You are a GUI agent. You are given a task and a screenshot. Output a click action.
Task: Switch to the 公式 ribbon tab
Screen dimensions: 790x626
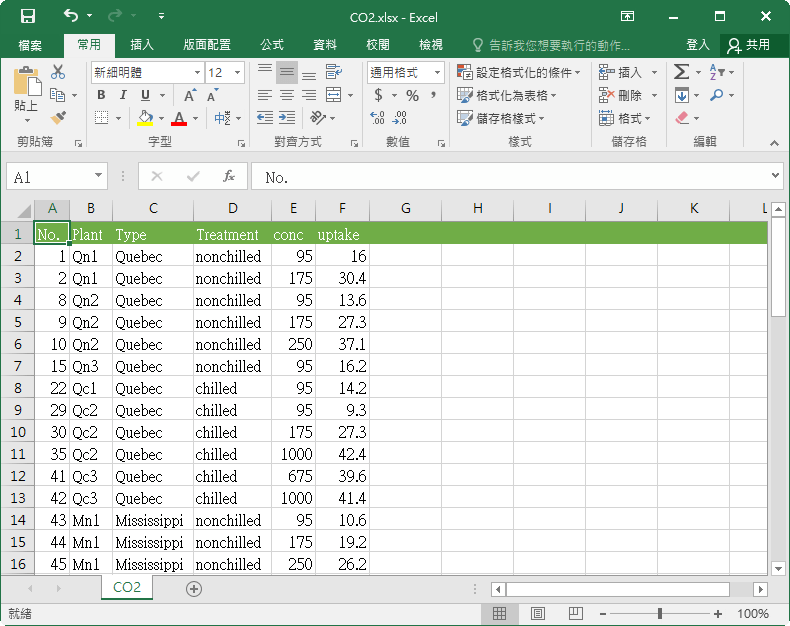tap(272, 45)
